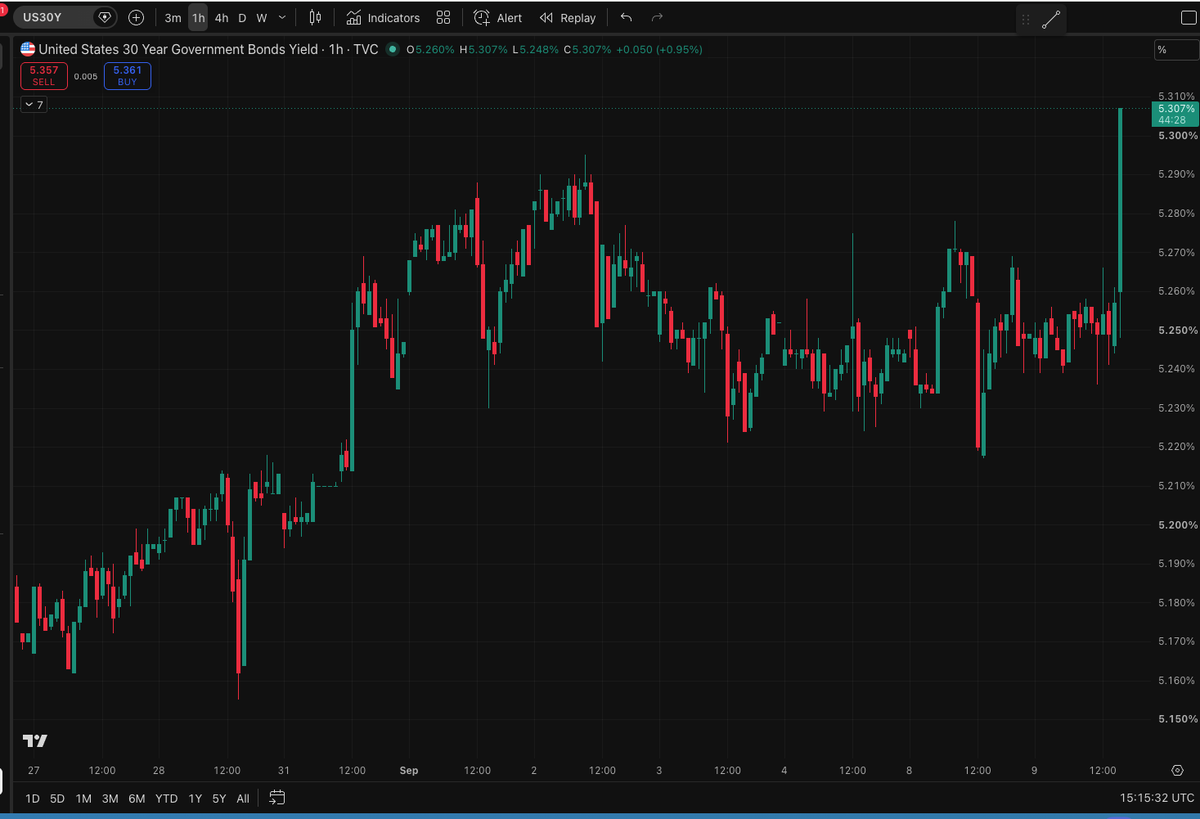Set range to 1Y
Image resolution: width=1200 pixels, height=819 pixels.
195,798
